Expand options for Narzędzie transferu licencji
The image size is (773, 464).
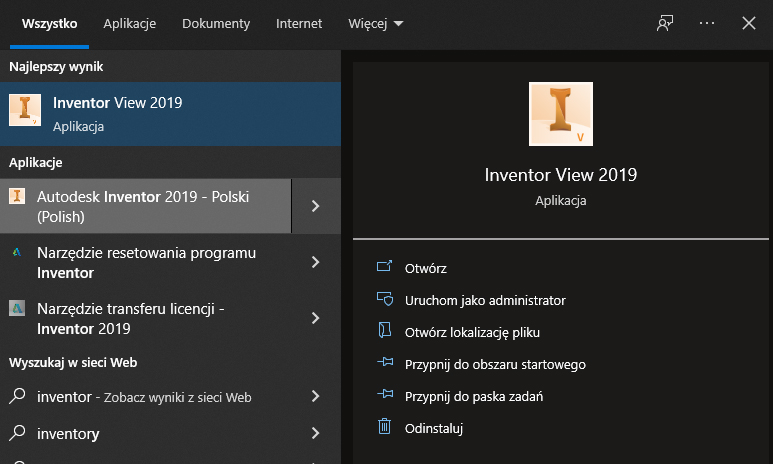point(316,319)
